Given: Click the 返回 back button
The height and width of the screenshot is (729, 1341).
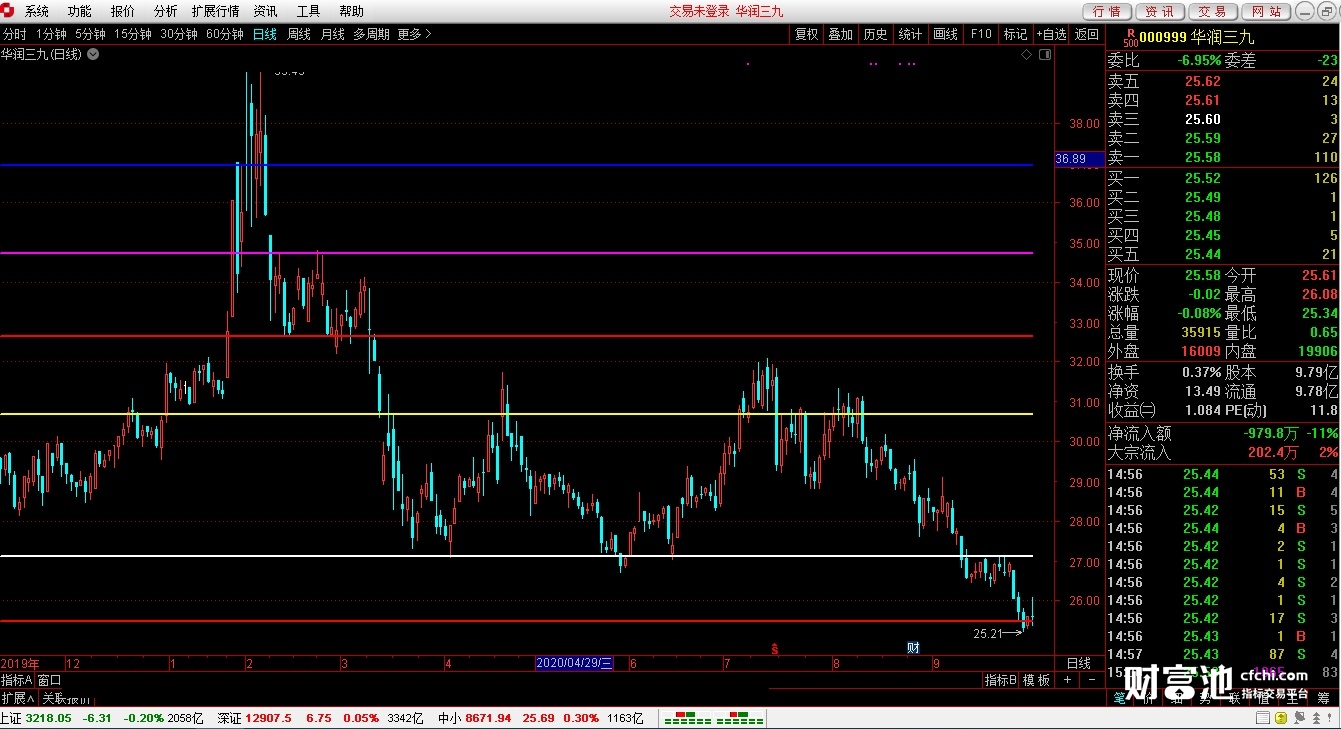Looking at the screenshot, I should [1086, 34].
